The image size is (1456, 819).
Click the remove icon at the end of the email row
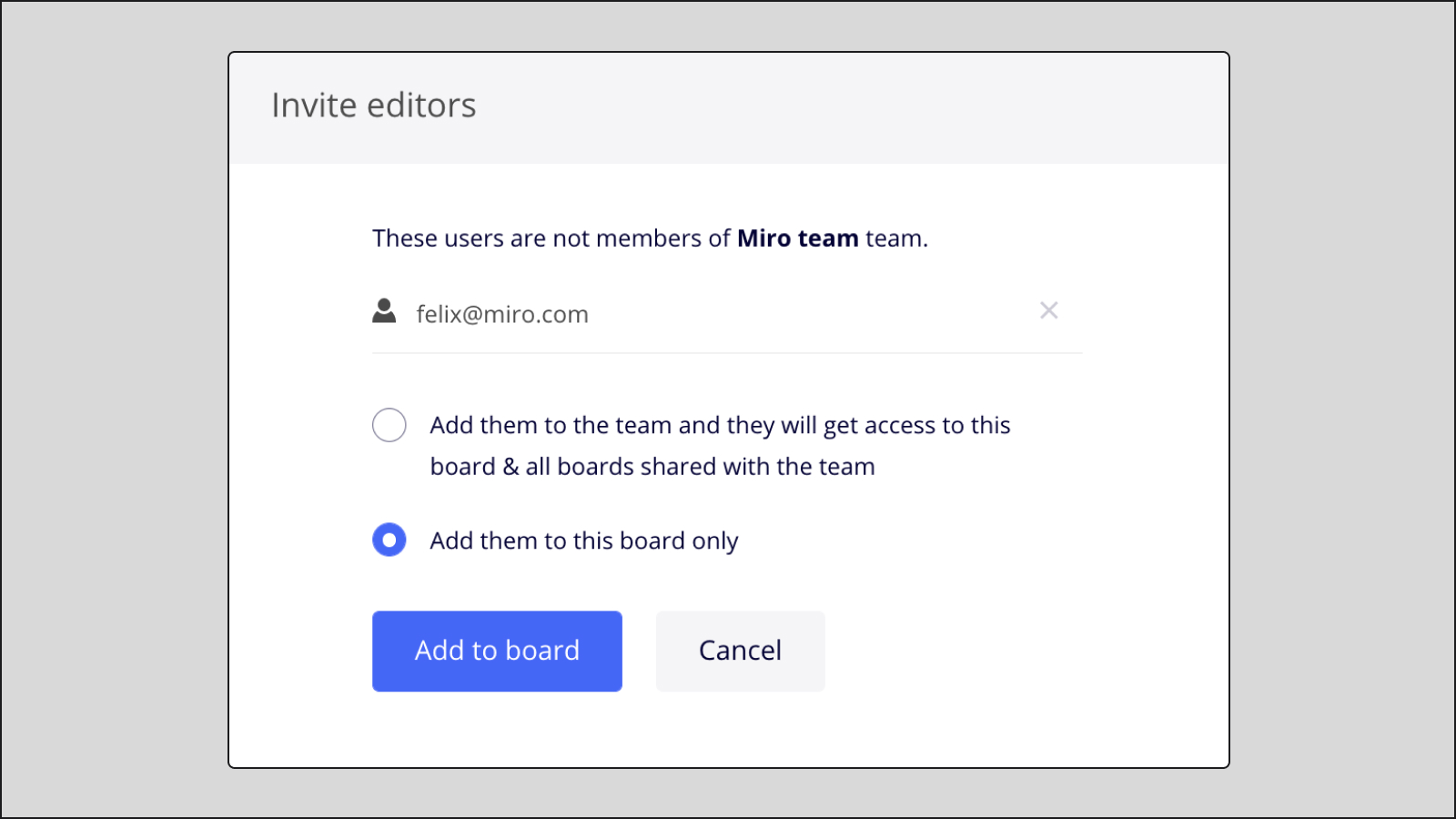1048,310
